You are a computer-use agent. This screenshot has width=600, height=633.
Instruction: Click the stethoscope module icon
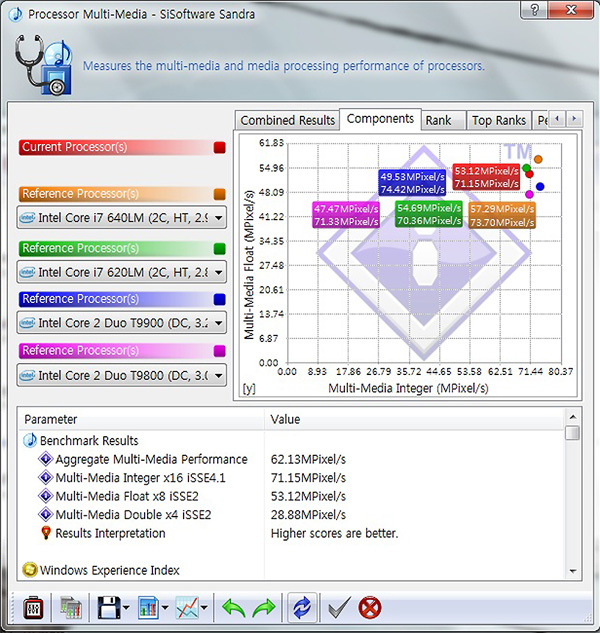click(x=44, y=65)
